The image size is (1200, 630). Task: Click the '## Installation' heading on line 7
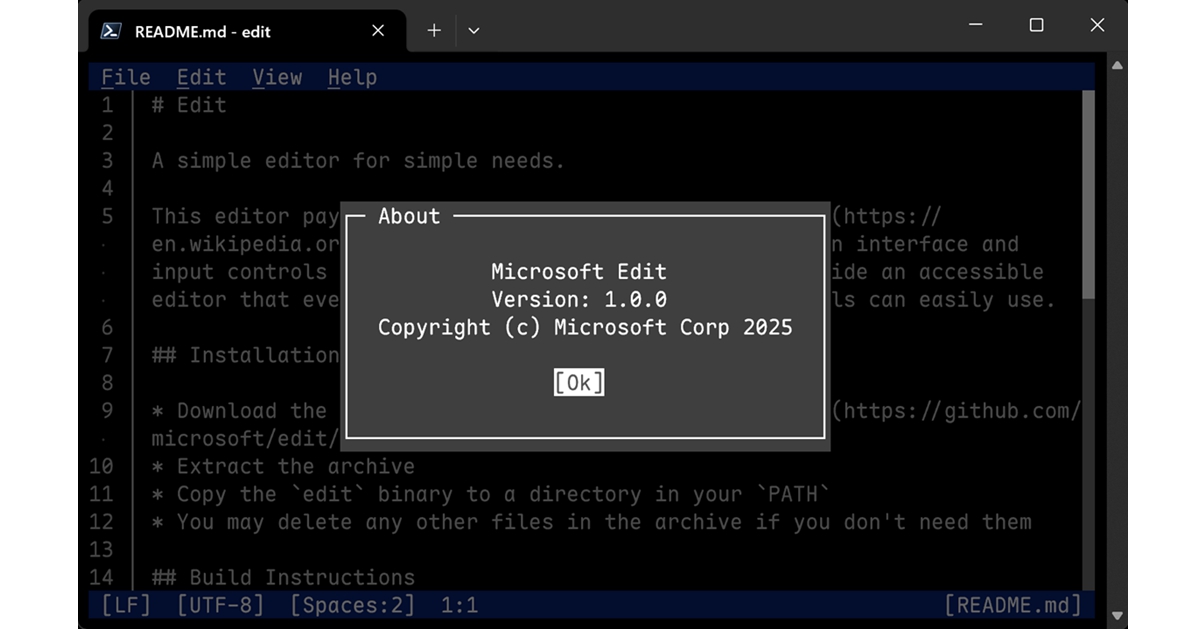[245, 355]
